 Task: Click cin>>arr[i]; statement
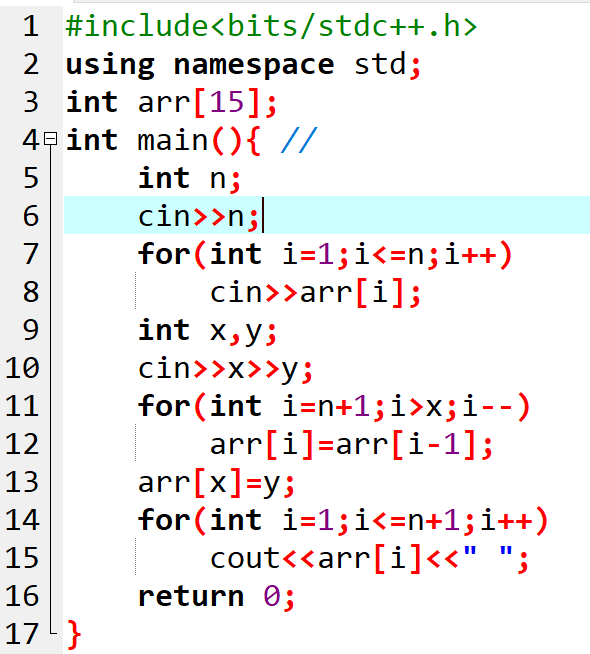click(x=315, y=293)
